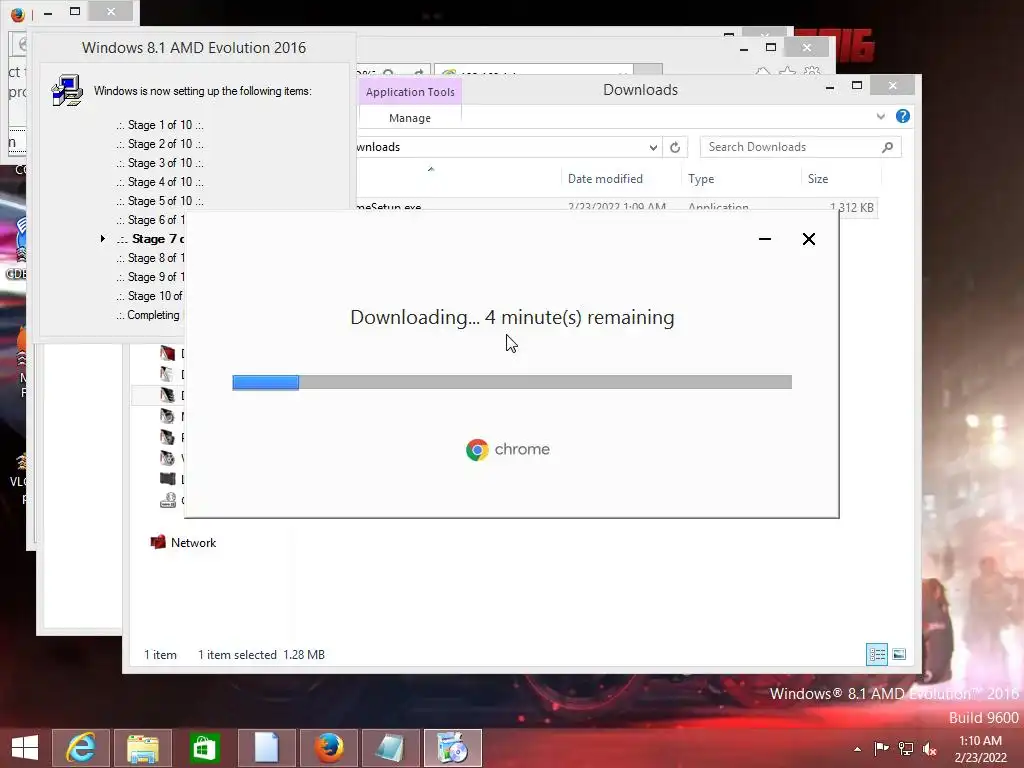Open Windows Store taskbar icon
This screenshot has width=1024, height=768.
(204, 748)
